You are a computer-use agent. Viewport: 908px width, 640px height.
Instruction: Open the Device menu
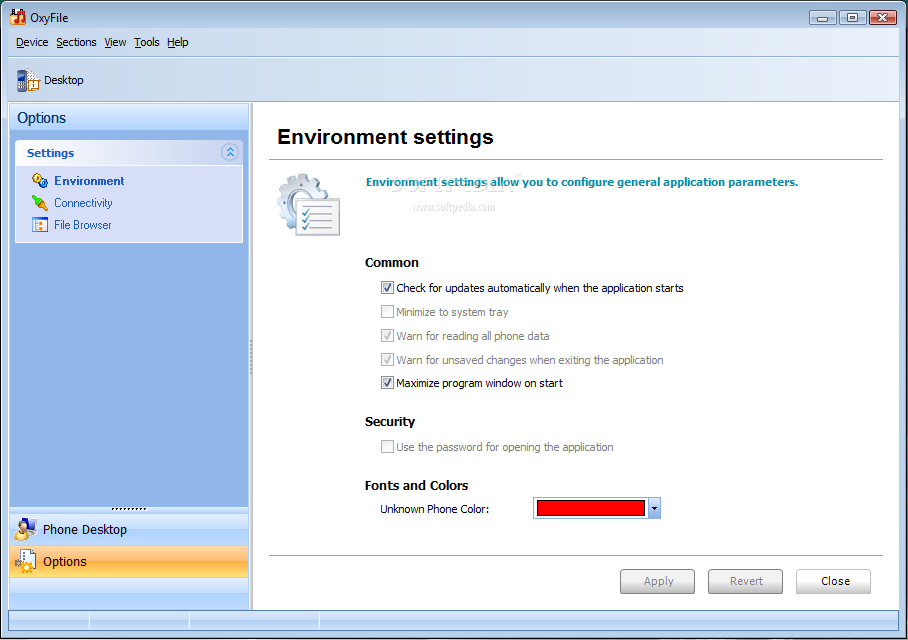(x=32, y=42)
